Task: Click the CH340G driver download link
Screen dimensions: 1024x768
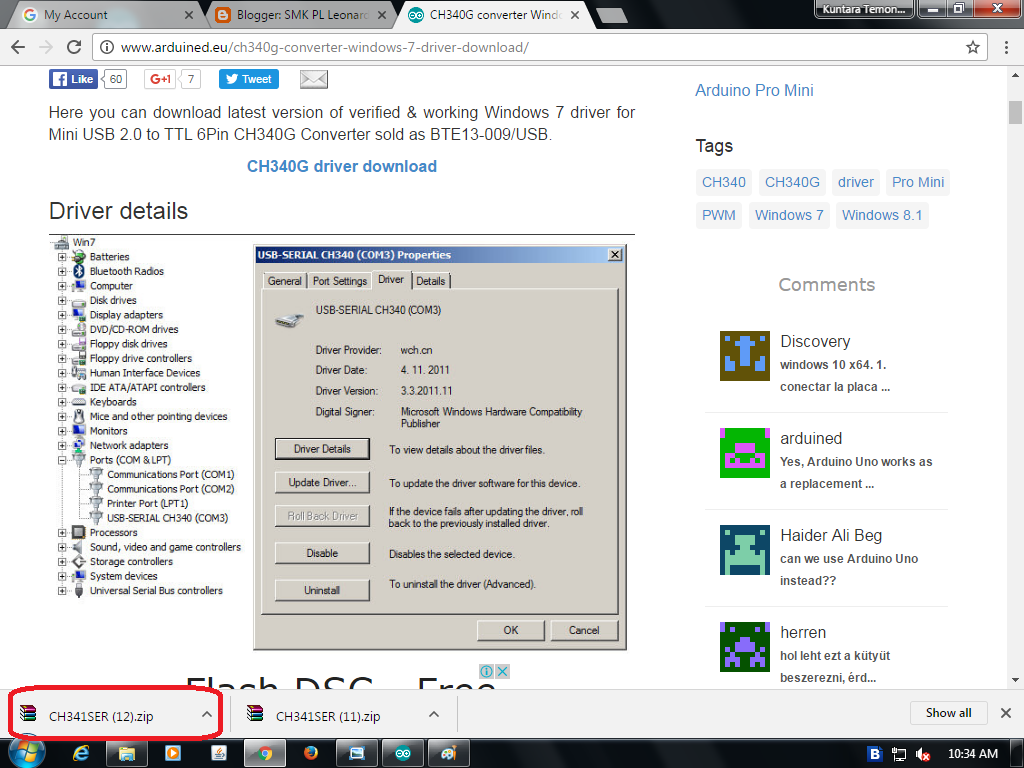Action: point(342,167)
